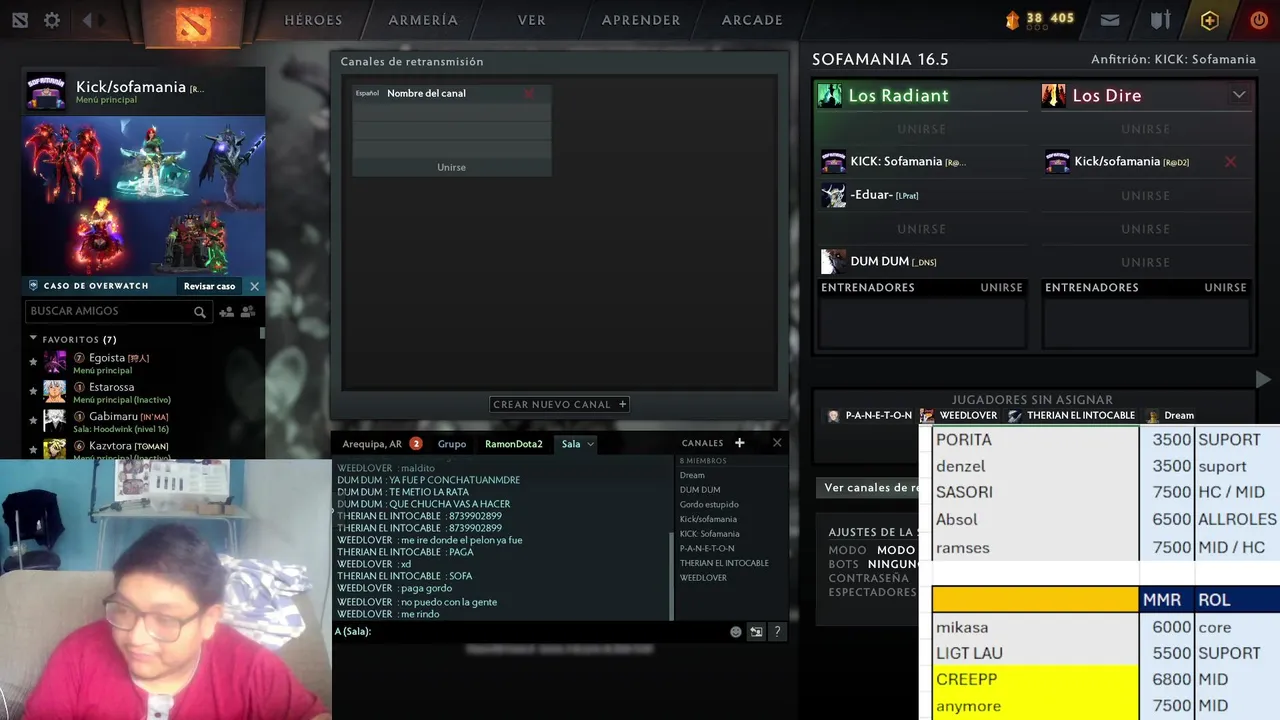Select unassigned player P-A-N-E-T-O-N
Image resolution: width=1280 pixels, height=720 pixels.
click(870, 416)
